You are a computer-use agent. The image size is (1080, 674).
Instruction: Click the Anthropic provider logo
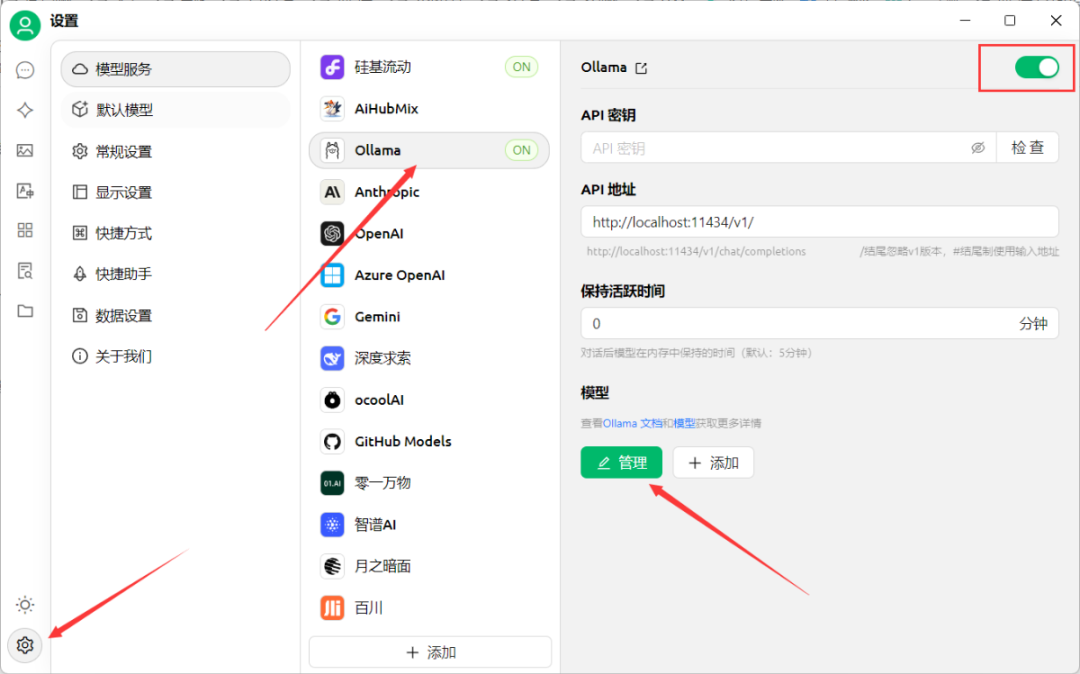[332, 192]
